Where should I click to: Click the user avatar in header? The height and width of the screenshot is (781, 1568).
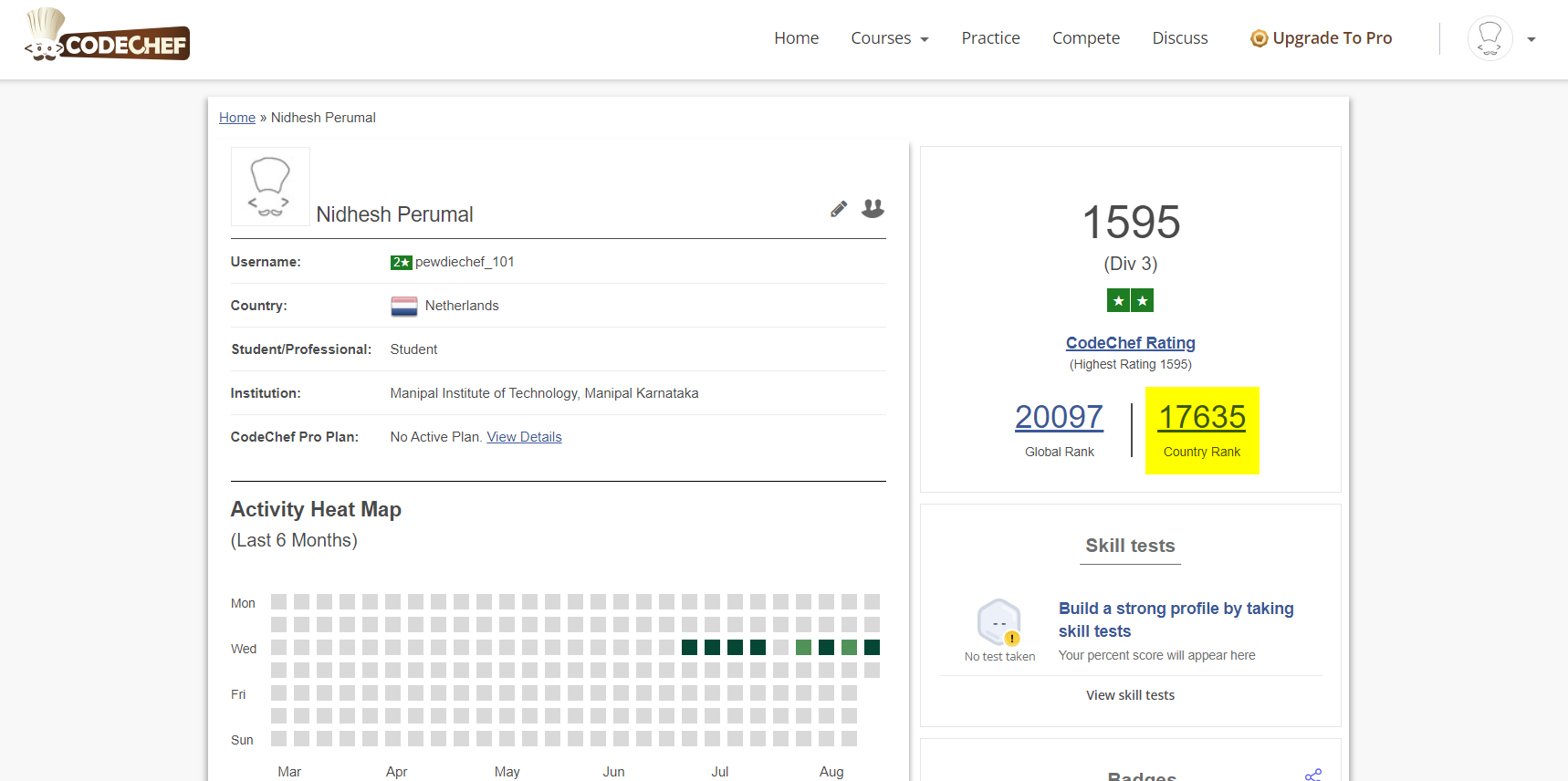tap(1490, 38)
